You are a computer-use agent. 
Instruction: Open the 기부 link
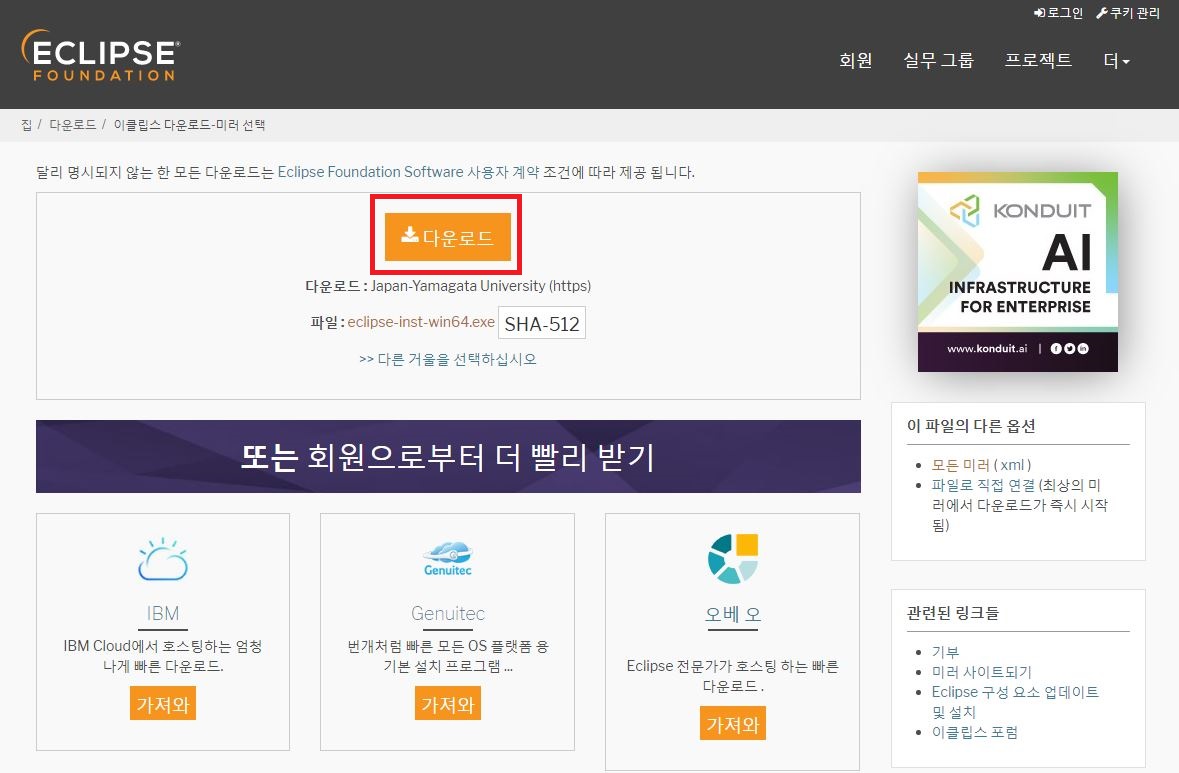pos(945,652)
